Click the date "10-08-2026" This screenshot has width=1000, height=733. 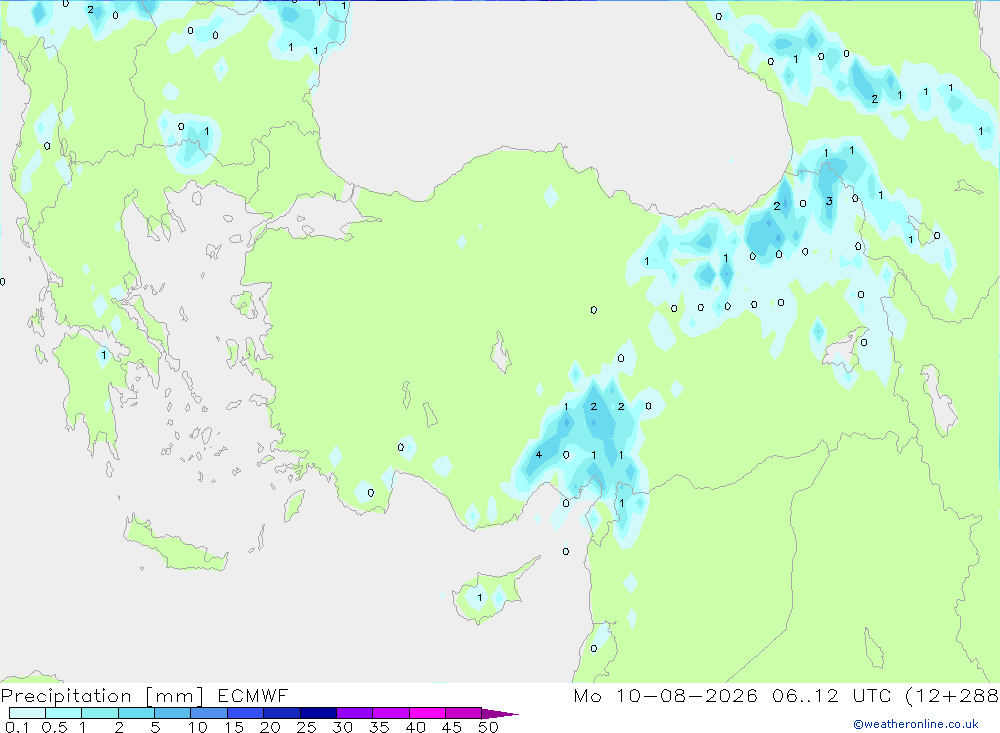687,695
